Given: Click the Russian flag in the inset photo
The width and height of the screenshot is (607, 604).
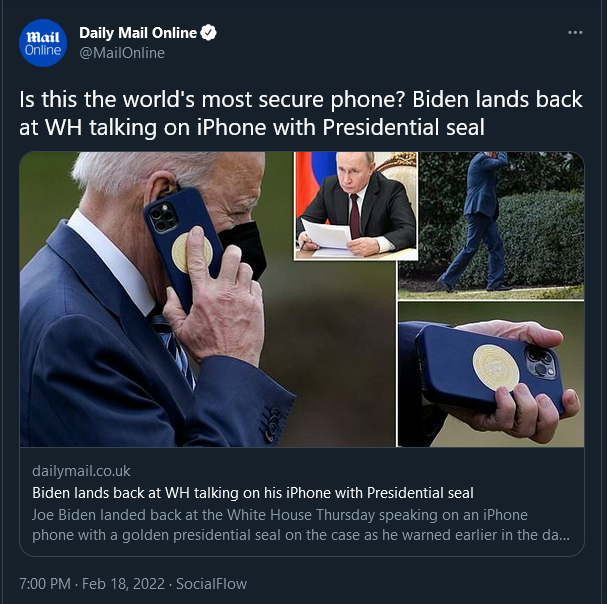Looking at the screenshot, I should click(314, 180).
